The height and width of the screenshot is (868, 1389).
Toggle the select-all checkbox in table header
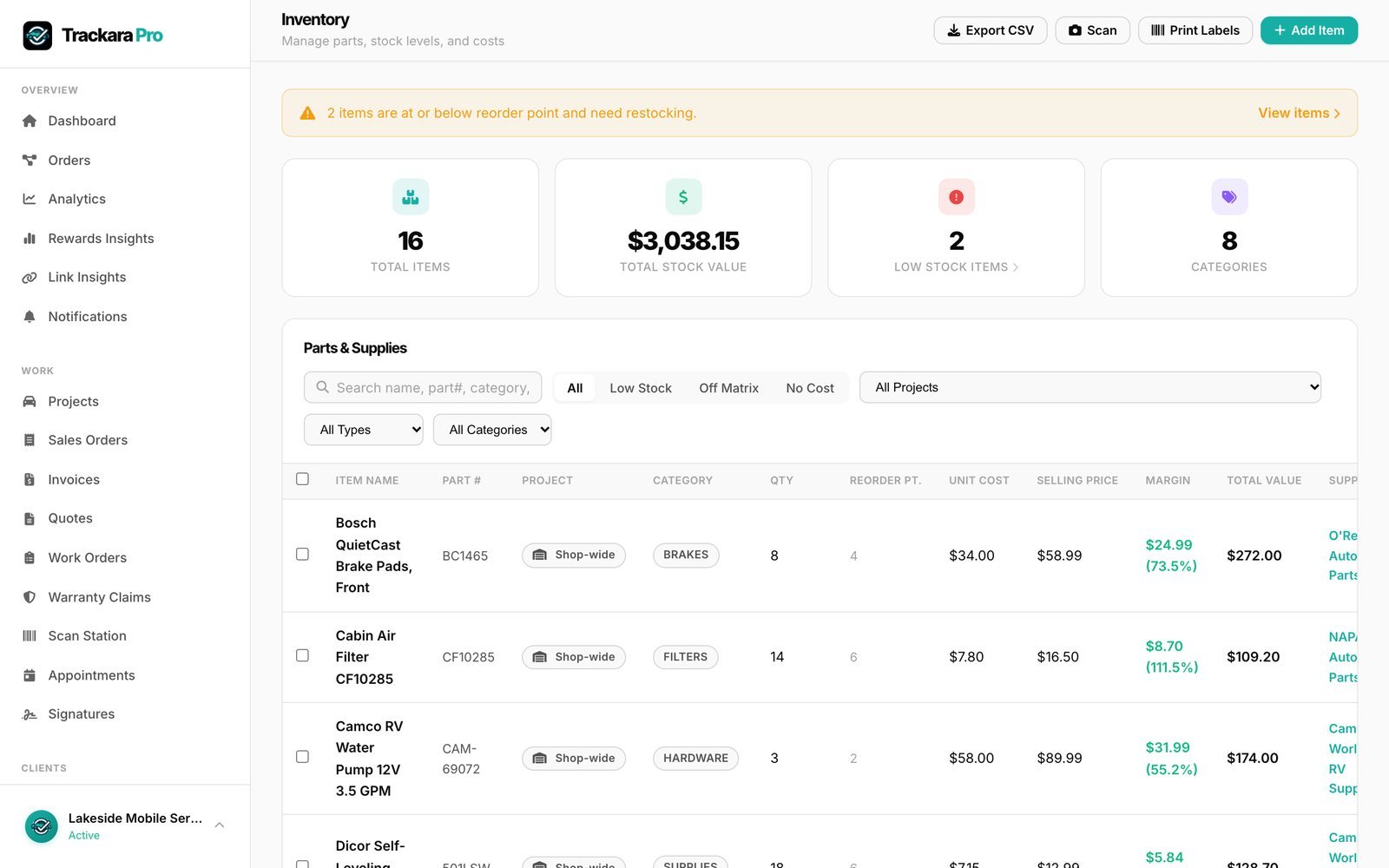coord(302,479)
